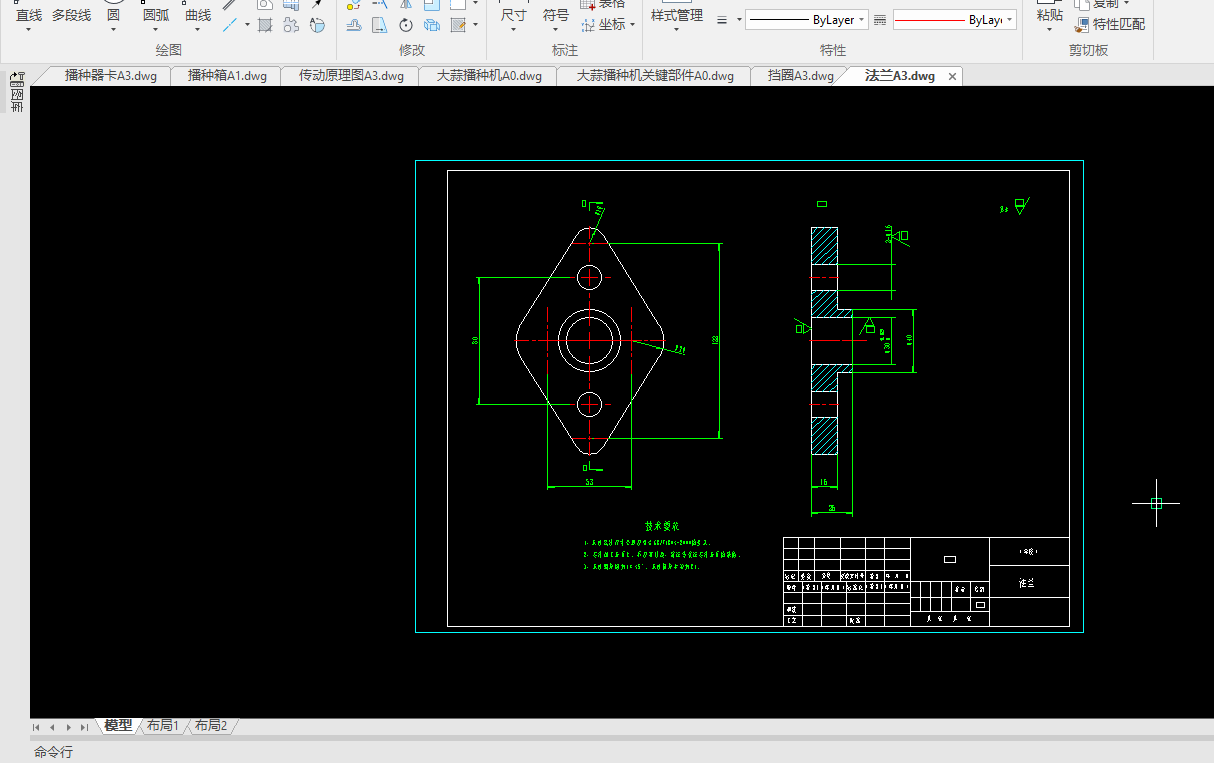
Task: Select the 直线 line tool
Action: point(28,16)
